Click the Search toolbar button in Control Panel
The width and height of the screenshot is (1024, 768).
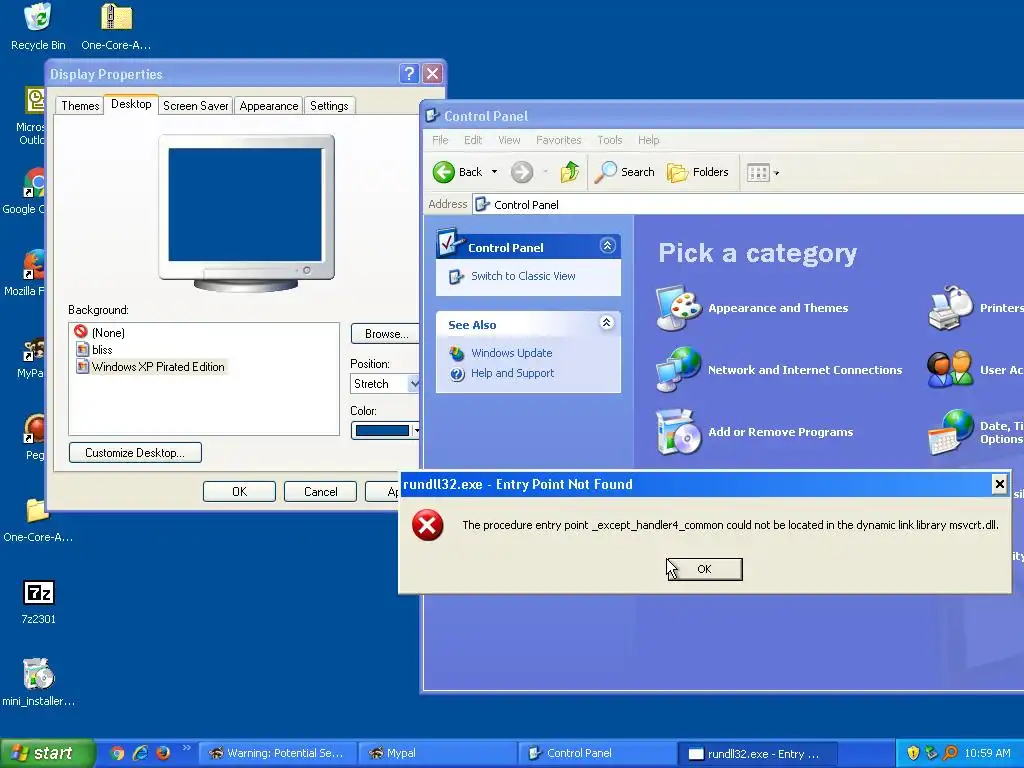624,172
